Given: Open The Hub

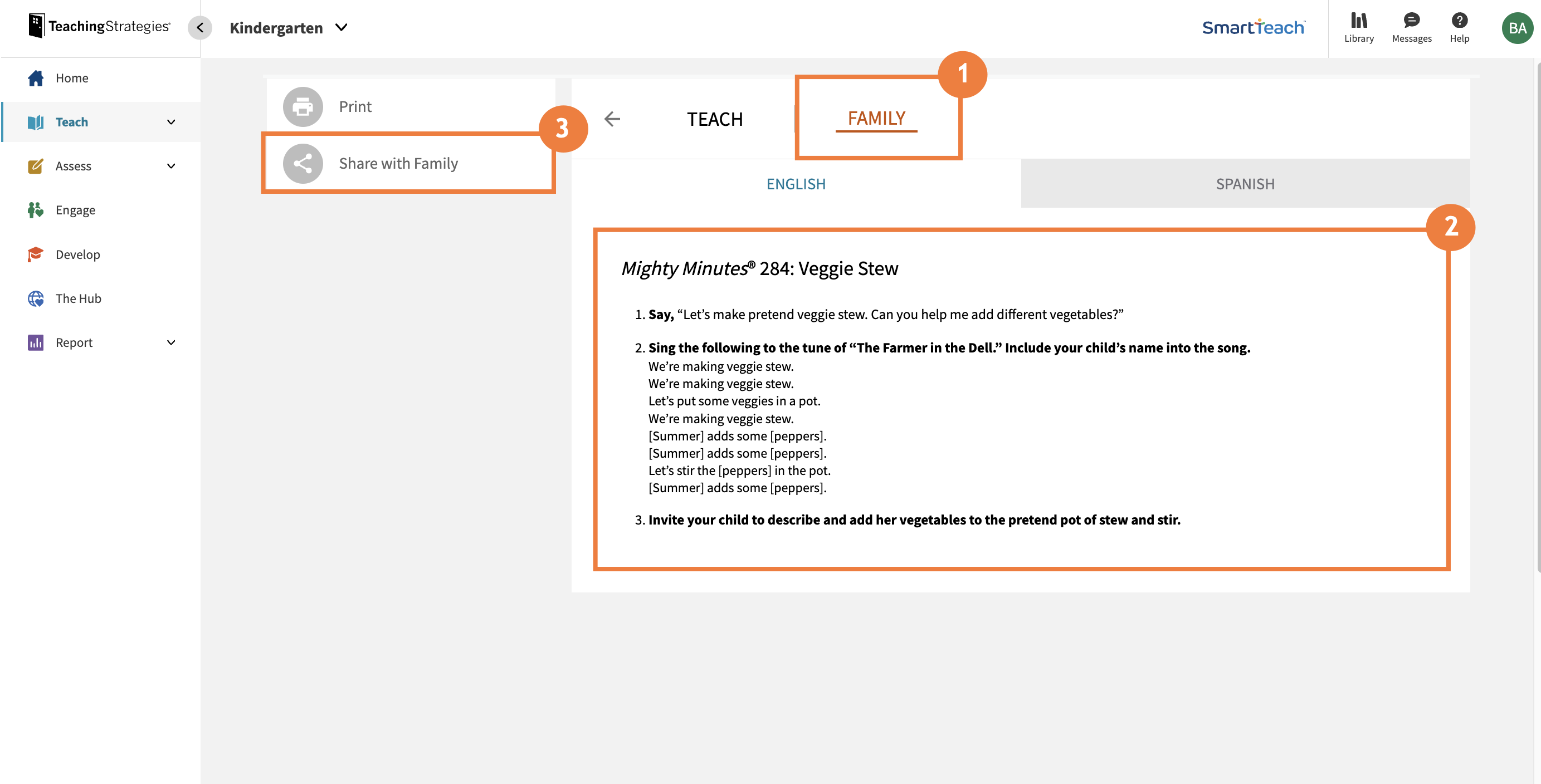Looking at the screenshot, I should (x=79, y=298).
